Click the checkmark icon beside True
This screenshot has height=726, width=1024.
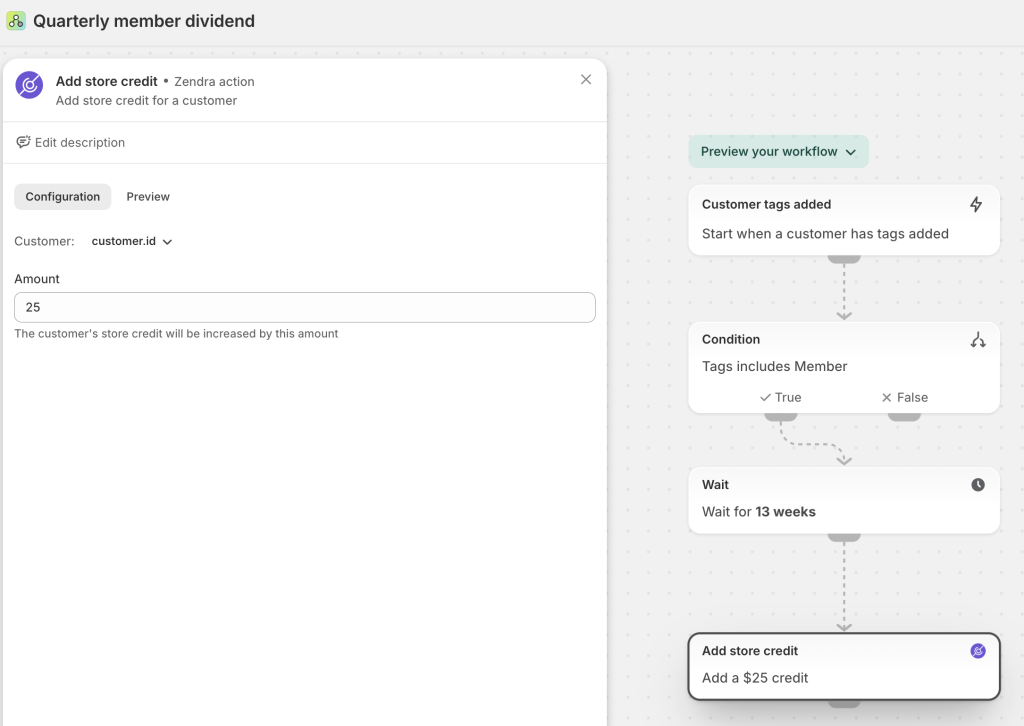[x=765, y=398]
